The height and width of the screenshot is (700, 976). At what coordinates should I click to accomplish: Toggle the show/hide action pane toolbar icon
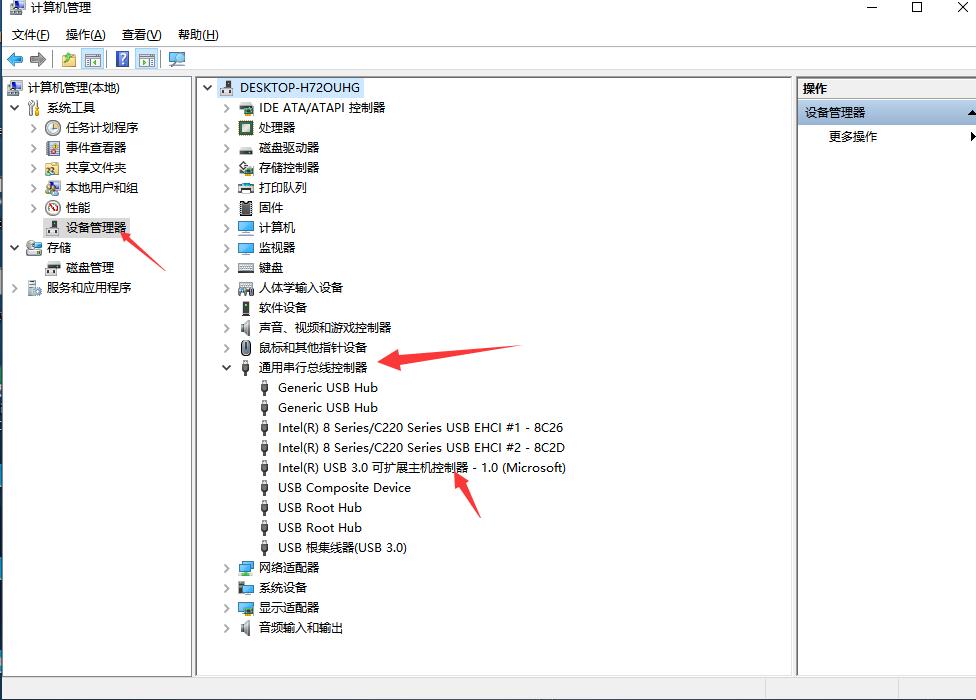tap(147, 60)
